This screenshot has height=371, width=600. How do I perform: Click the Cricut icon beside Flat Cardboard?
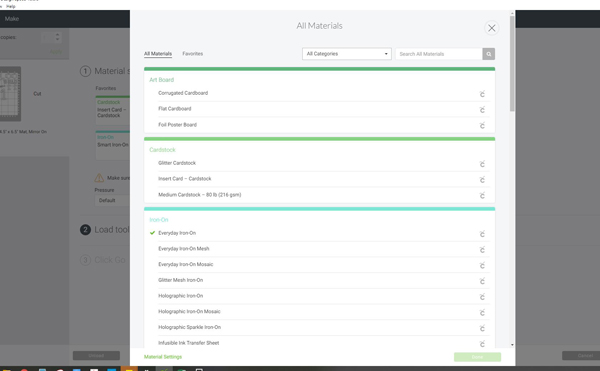click(482, 110)
